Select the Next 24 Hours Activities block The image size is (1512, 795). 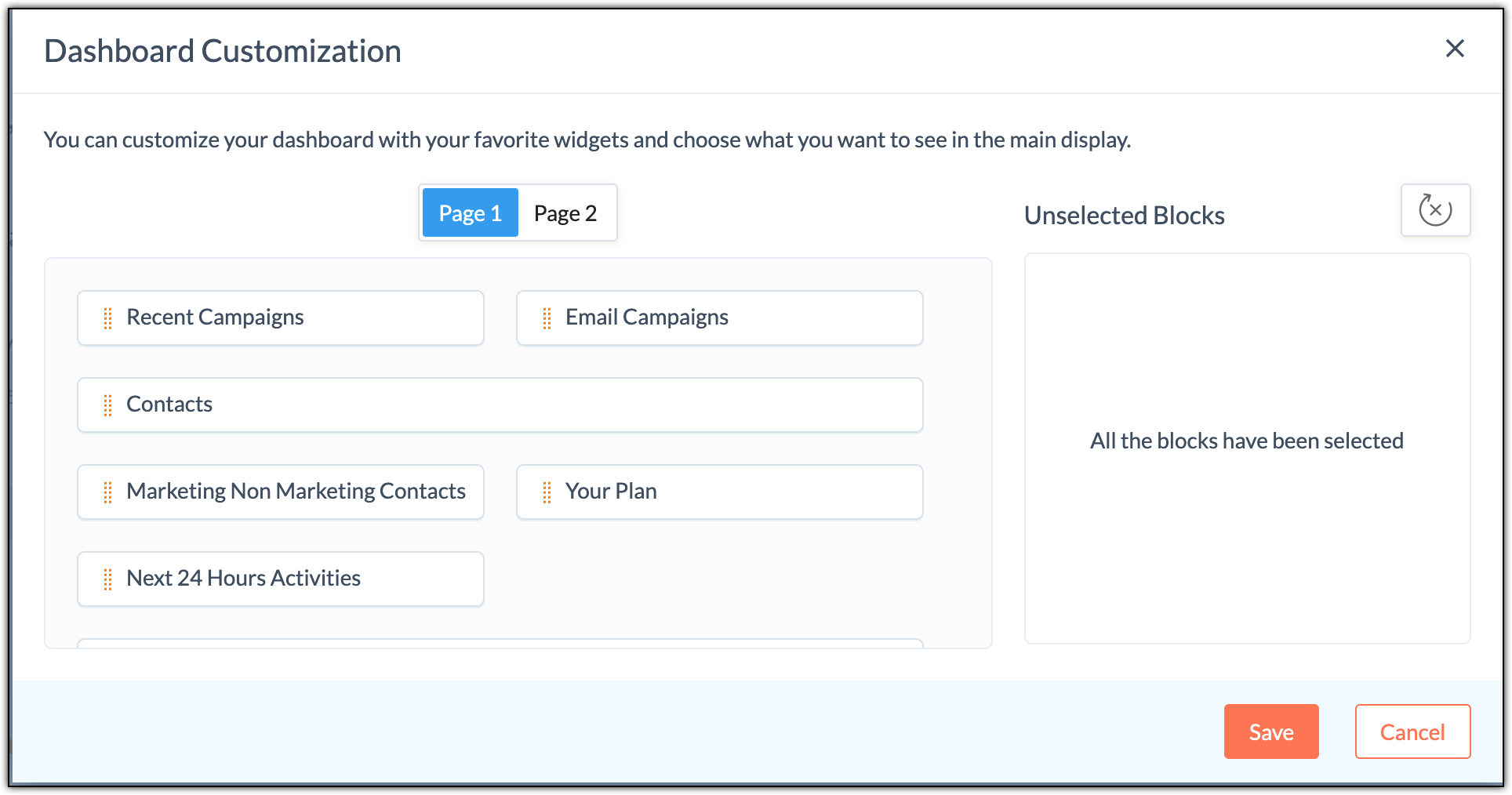298,579
